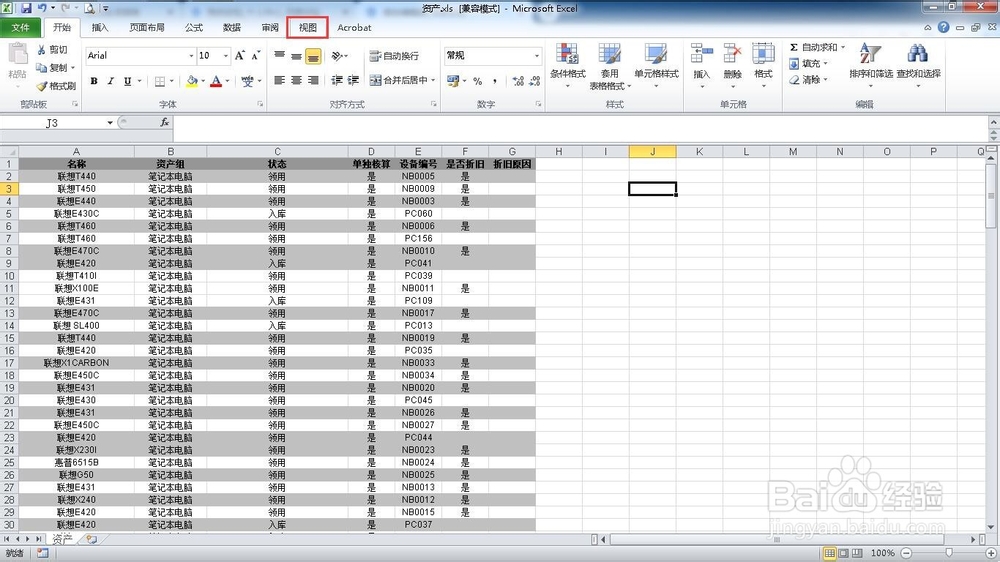
Task: Toggle underline formatting
Action: click(x=128, y=81)
